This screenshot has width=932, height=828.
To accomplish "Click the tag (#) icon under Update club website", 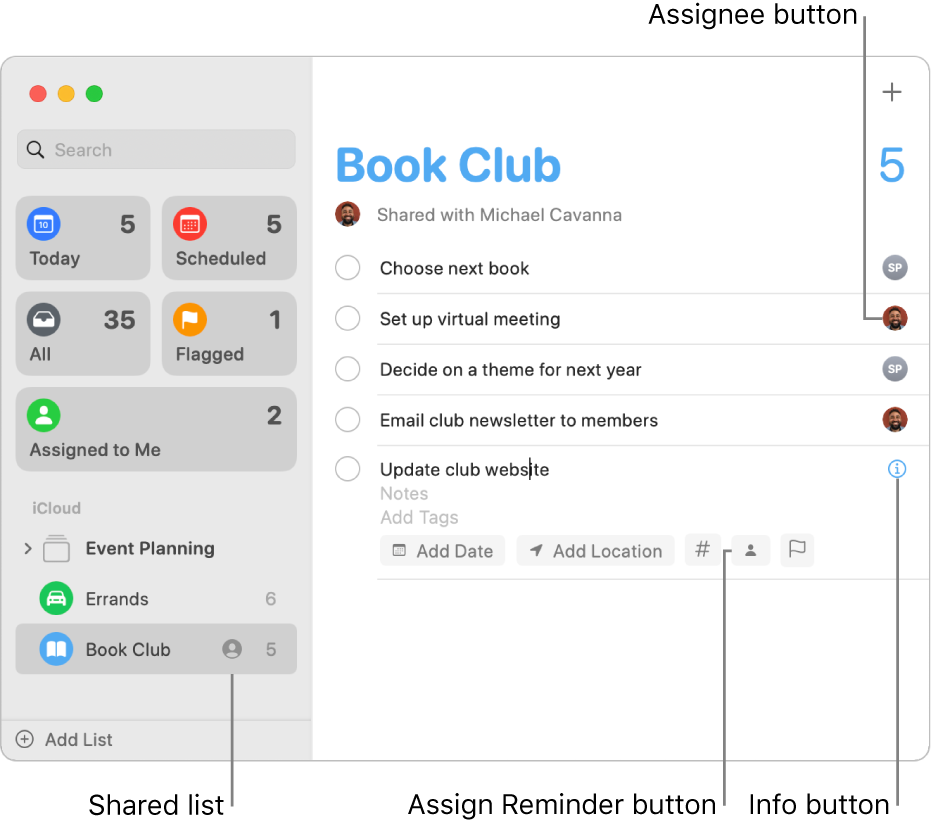I will point(703,549).
